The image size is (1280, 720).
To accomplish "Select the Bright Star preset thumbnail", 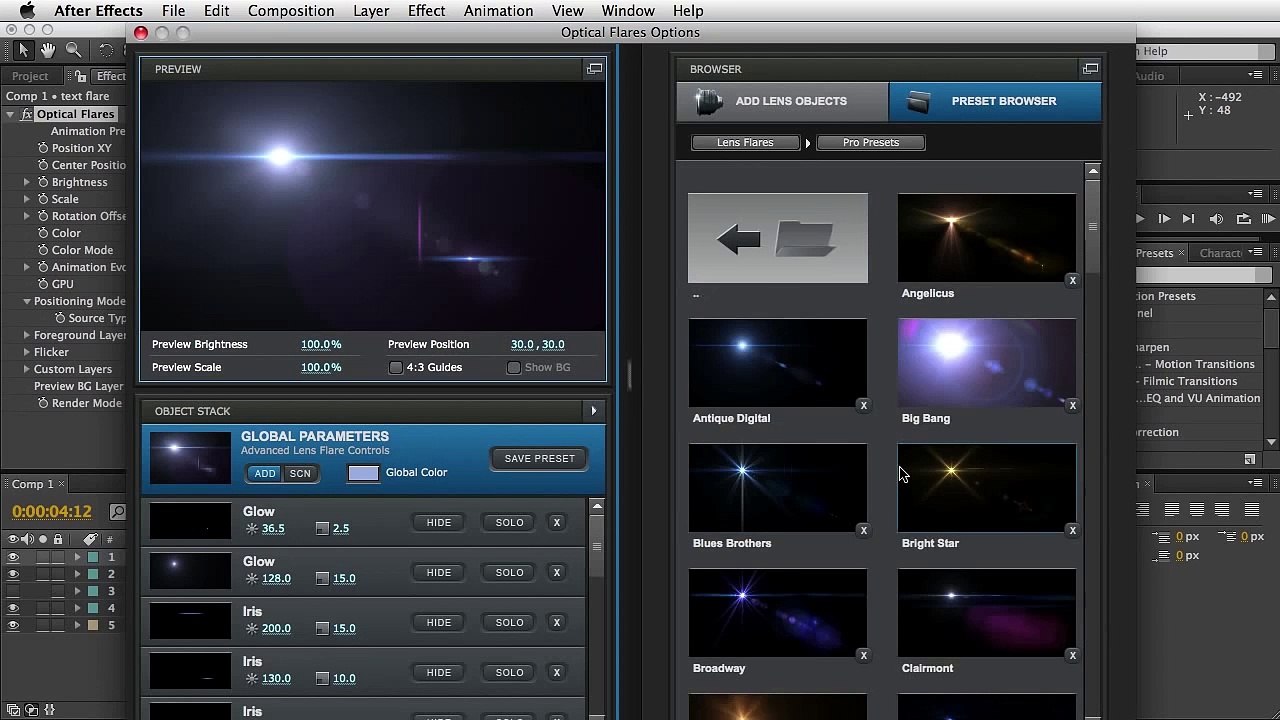I will coord(987,487).
